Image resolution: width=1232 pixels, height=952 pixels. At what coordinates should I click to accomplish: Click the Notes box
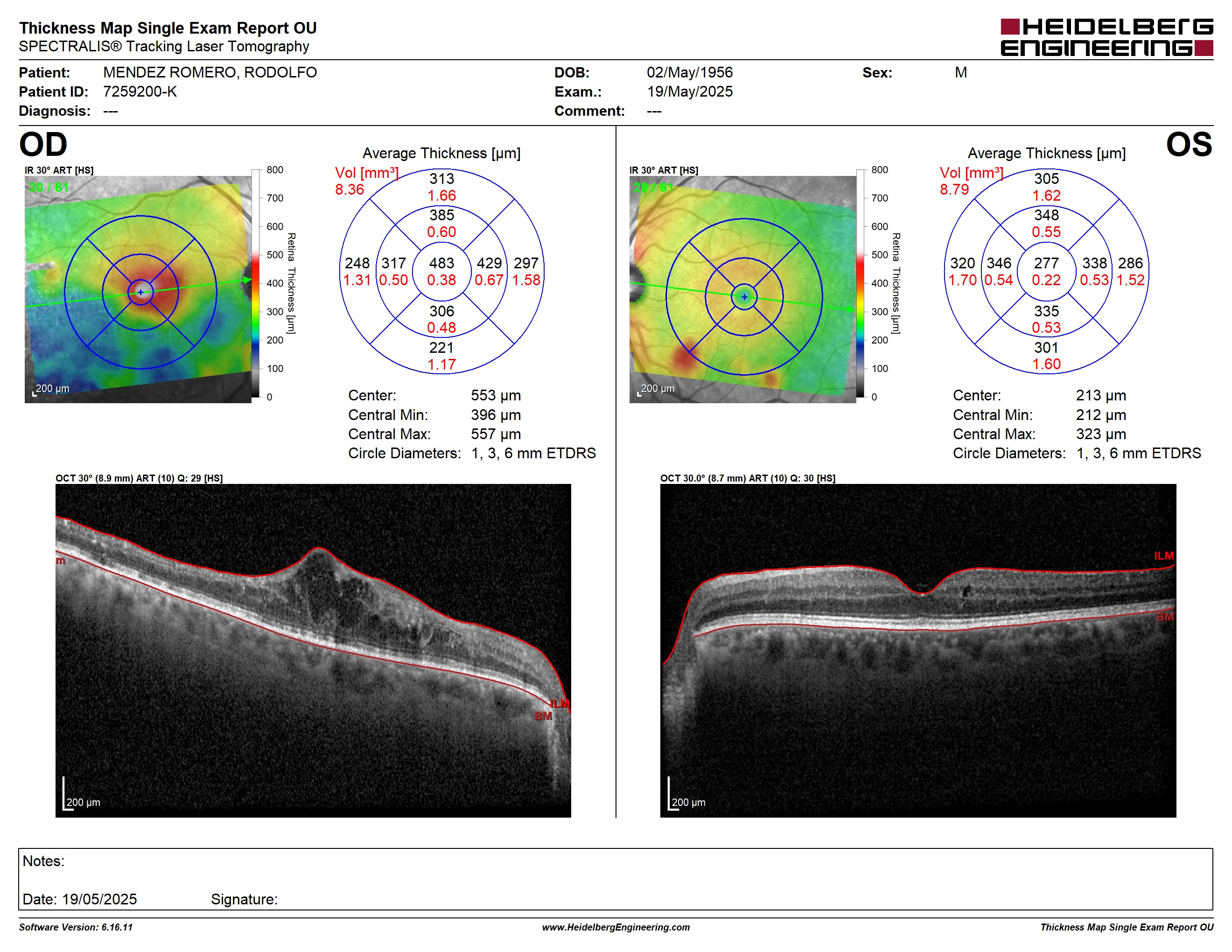(x=616, y=879)
